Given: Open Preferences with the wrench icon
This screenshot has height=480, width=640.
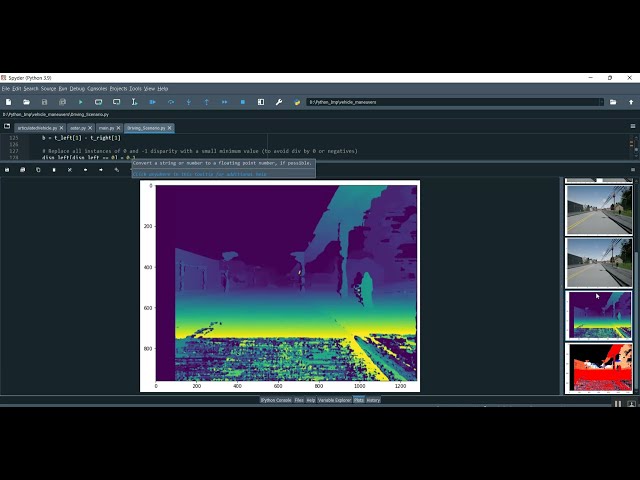Looking at the screenshot, I should point(279,102).
